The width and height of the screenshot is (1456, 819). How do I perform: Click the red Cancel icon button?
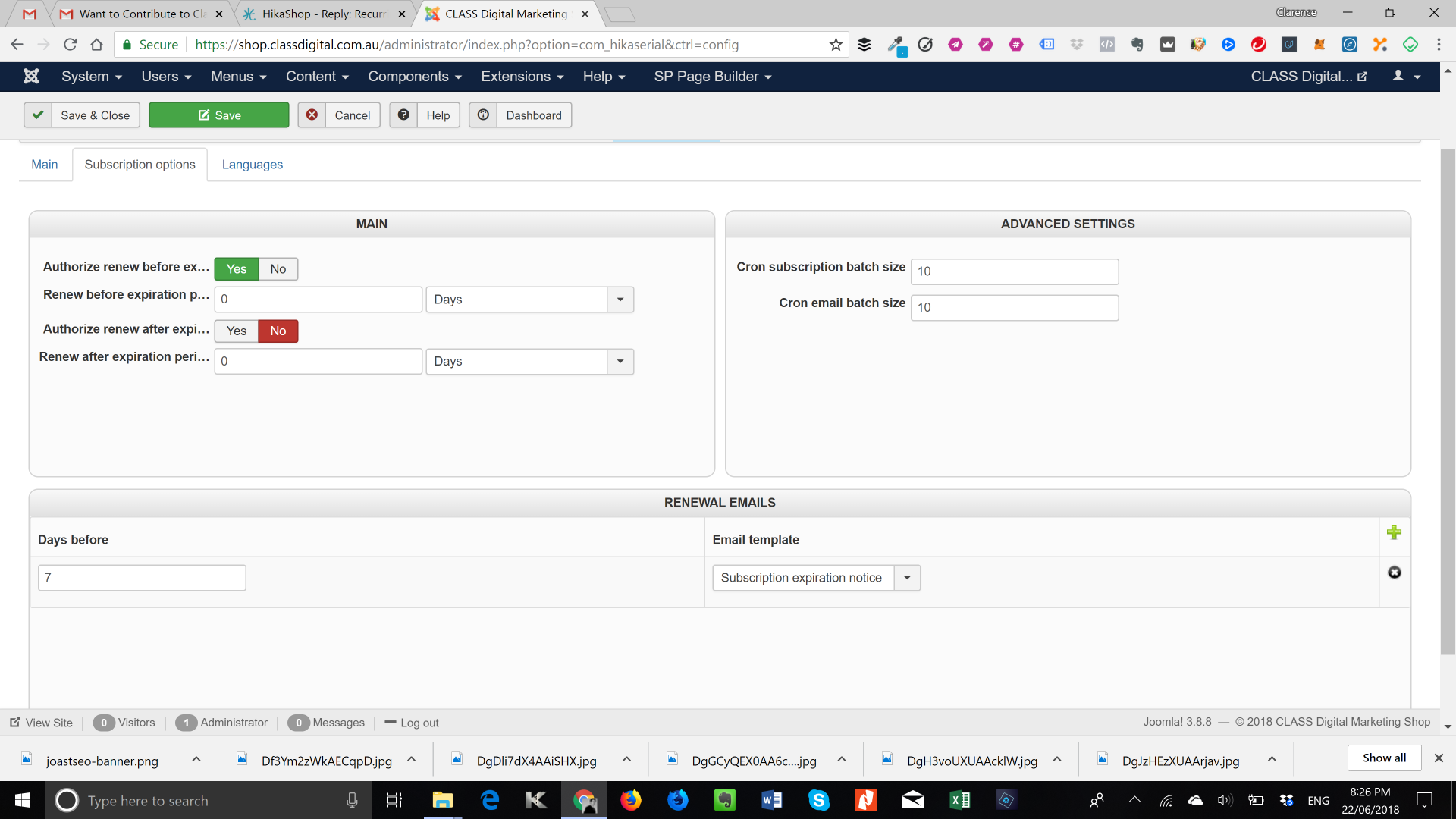[x=312, y=115]
